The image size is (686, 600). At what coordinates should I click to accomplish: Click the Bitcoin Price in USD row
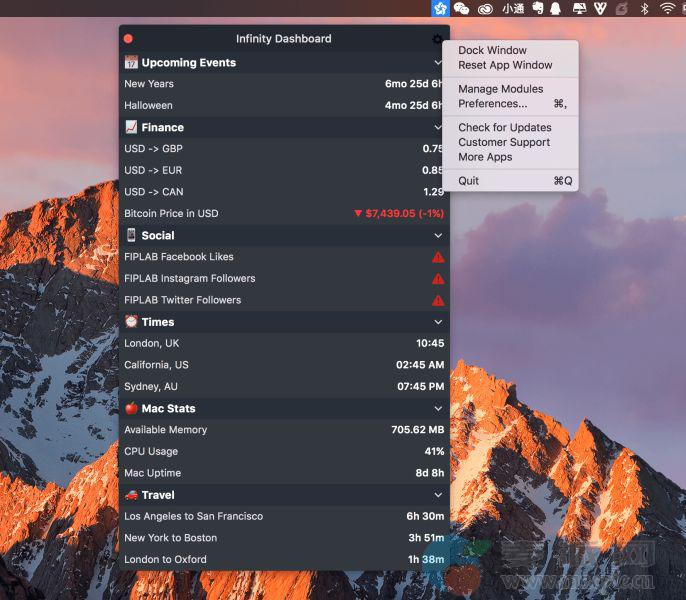[284, 213]
